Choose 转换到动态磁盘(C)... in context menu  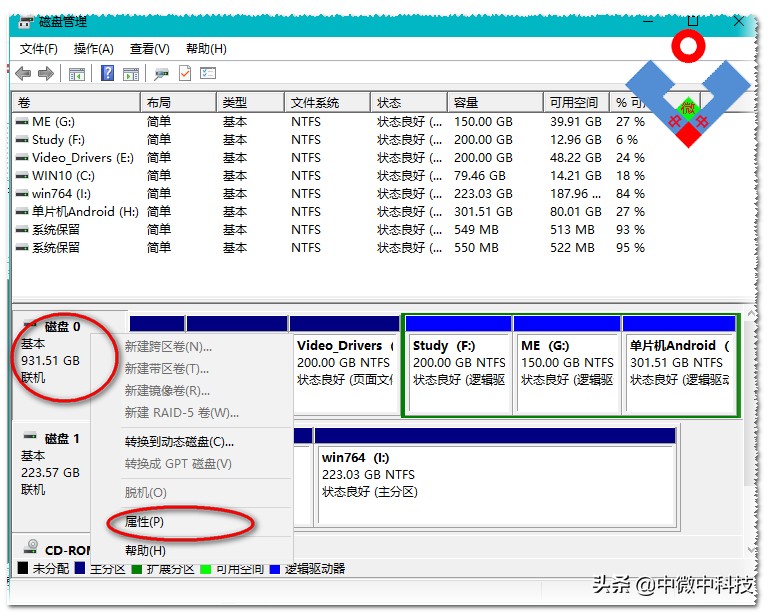(x=179, y=442)
